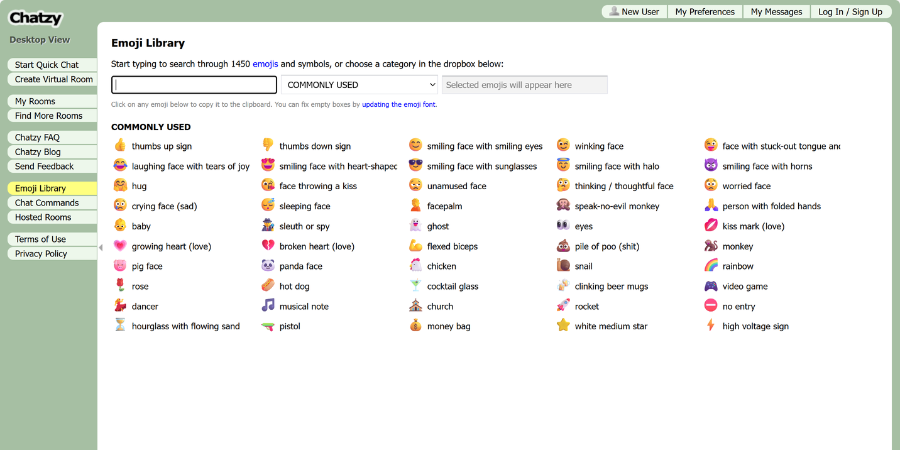Choose the rainbow emoji icon
Image resolution: width=900 pixels, height=450 pixels.
click(x=711, y=266)
